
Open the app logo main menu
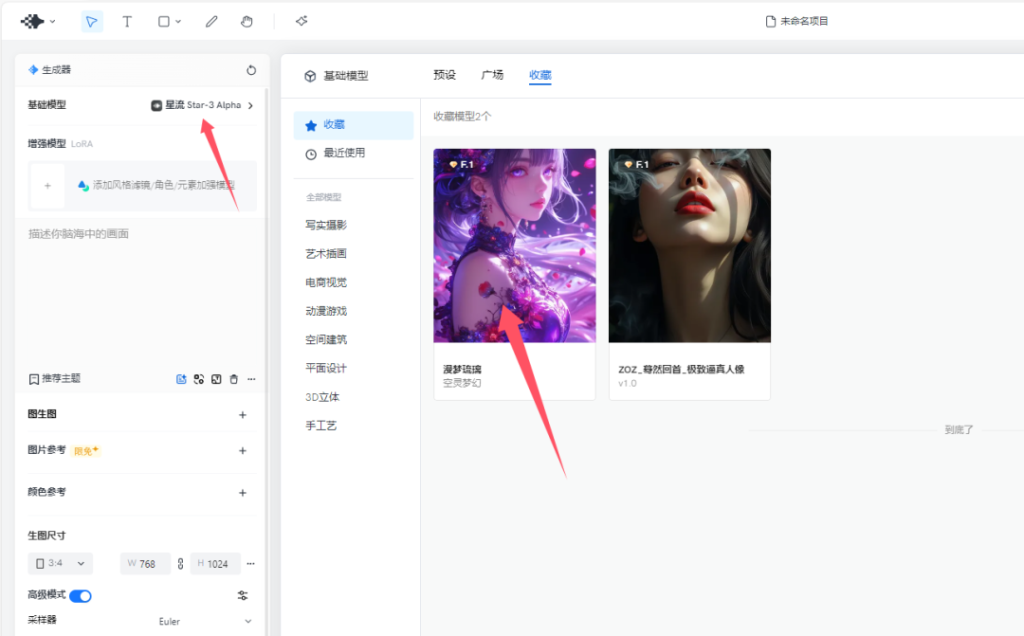[37, 22]
